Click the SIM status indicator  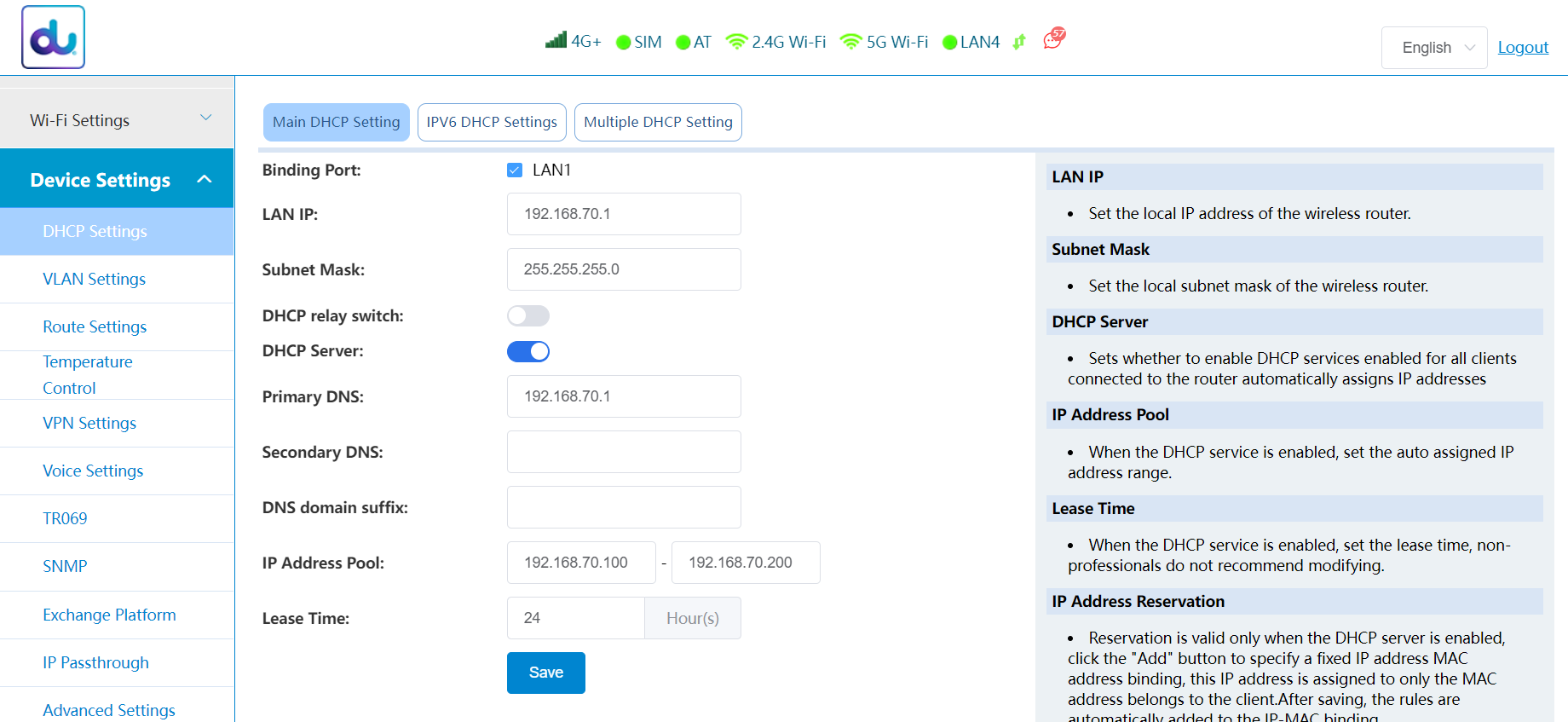pos(623,43)
